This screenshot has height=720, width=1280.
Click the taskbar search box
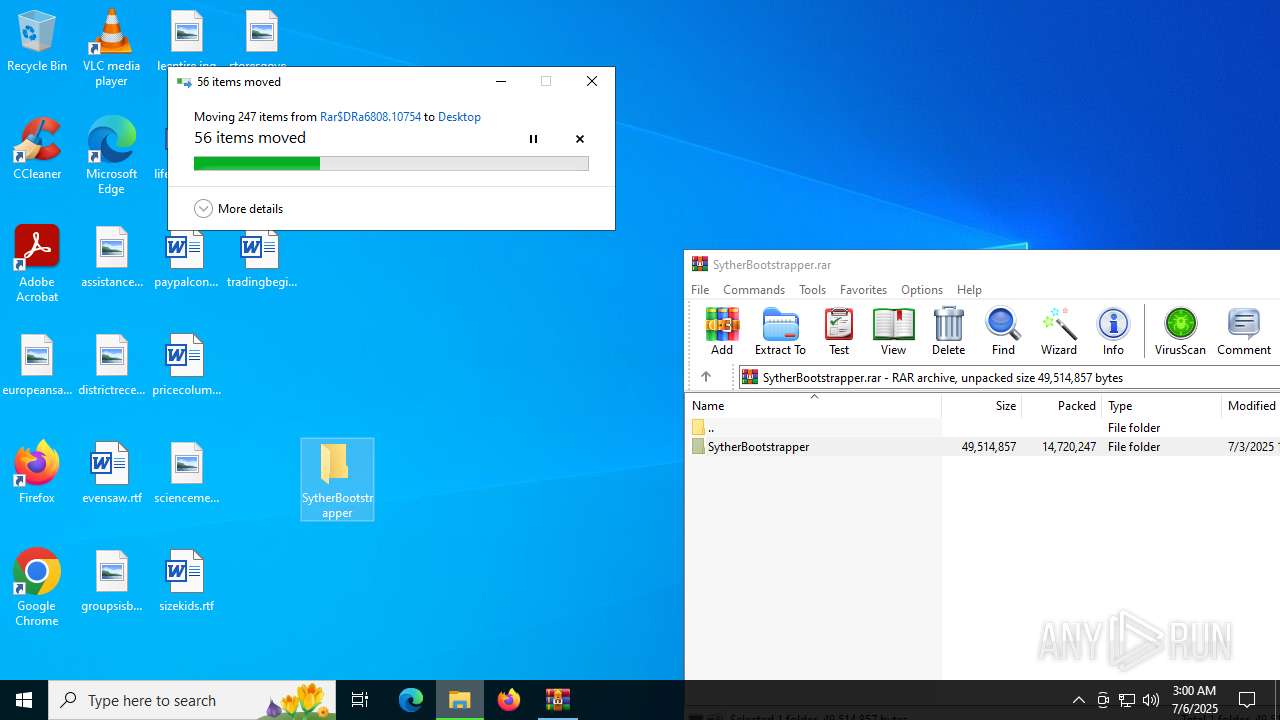tap(192, 700)
